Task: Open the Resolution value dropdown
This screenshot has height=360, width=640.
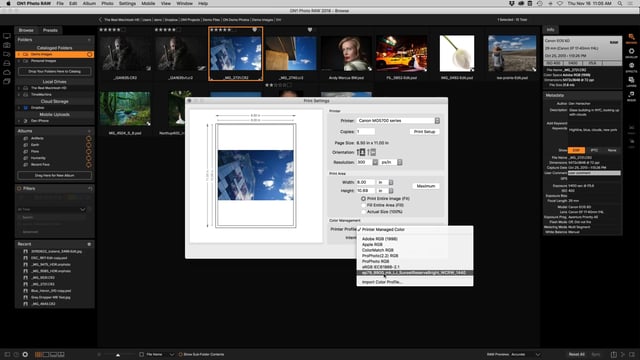Action: coord(375,162)
